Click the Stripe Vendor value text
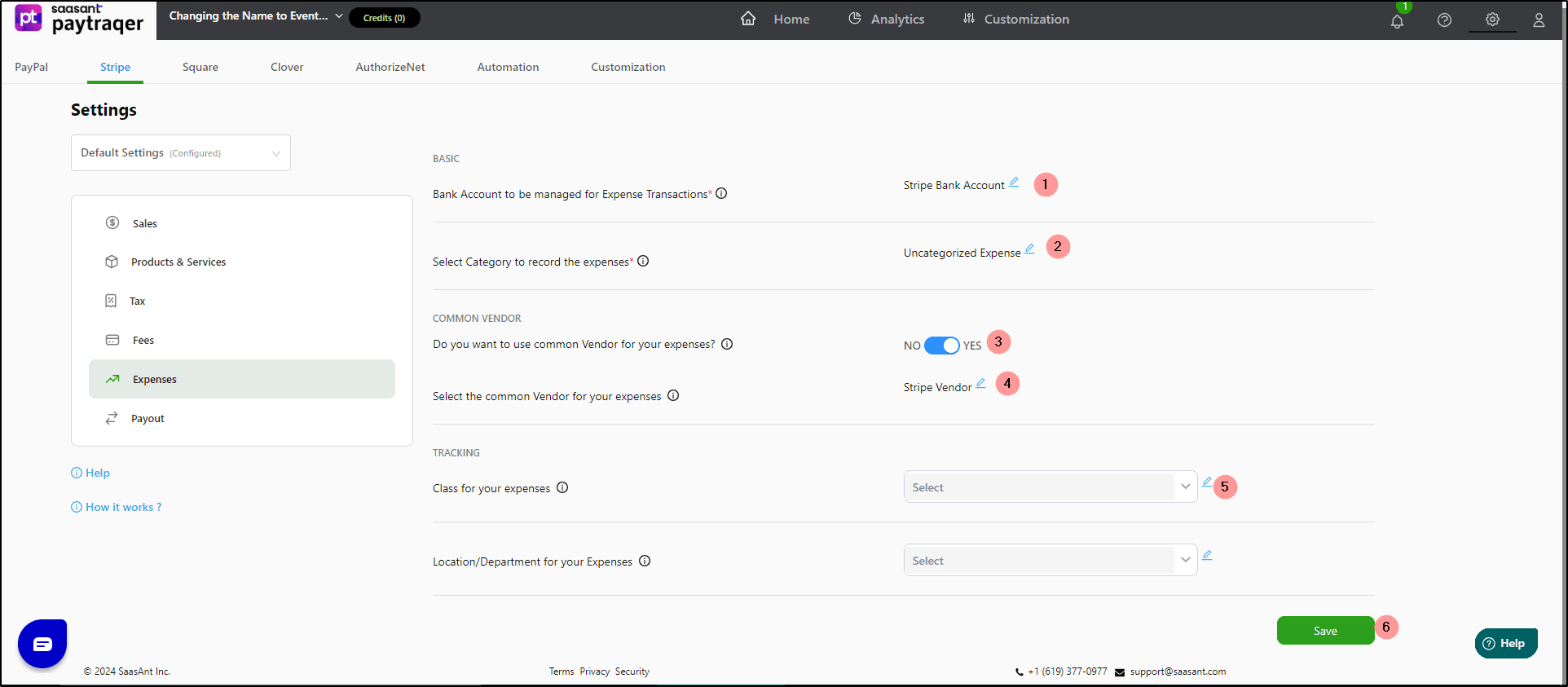This screenshot has height=687, width=1568. pyautogui.click(x=937, y=387)
